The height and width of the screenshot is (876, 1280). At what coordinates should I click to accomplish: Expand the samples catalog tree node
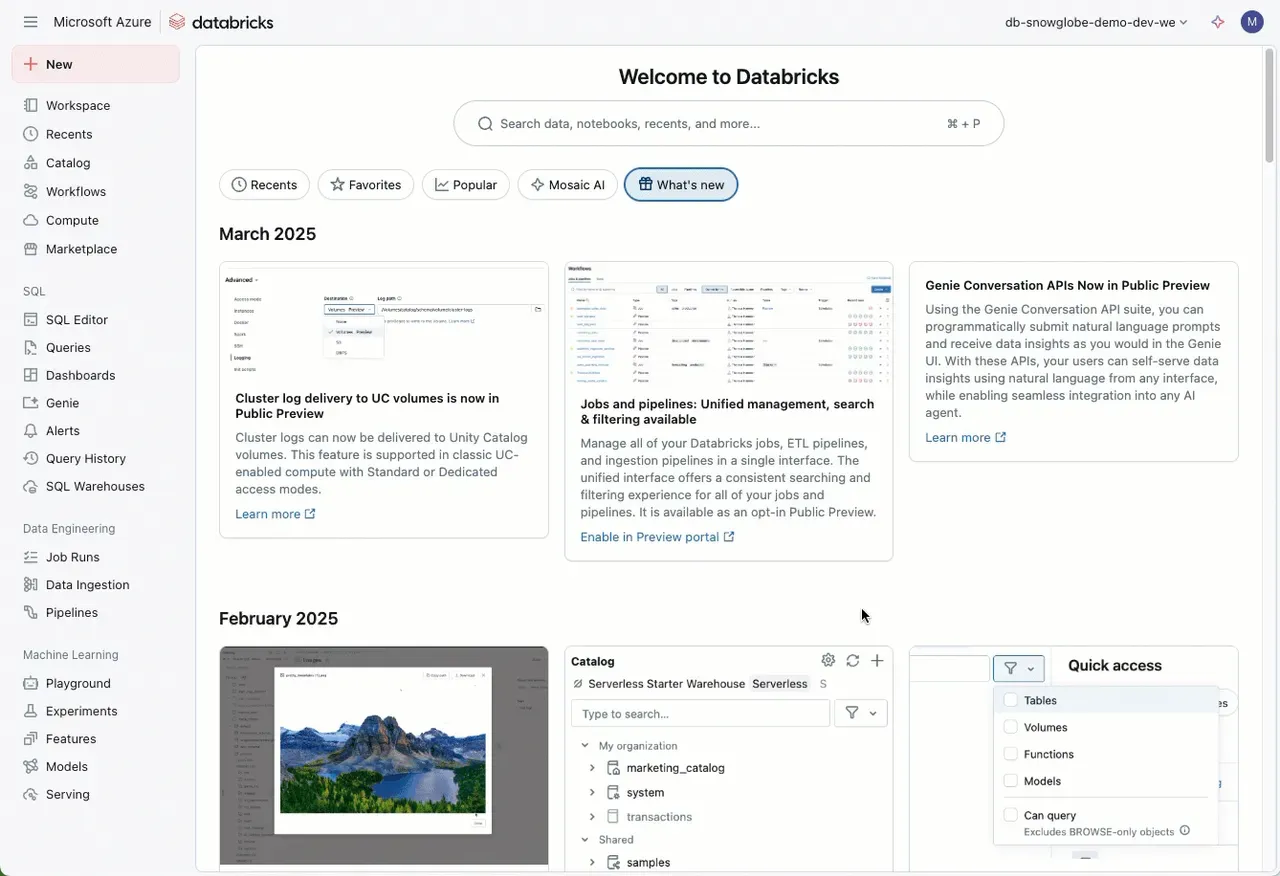[592, 862]
